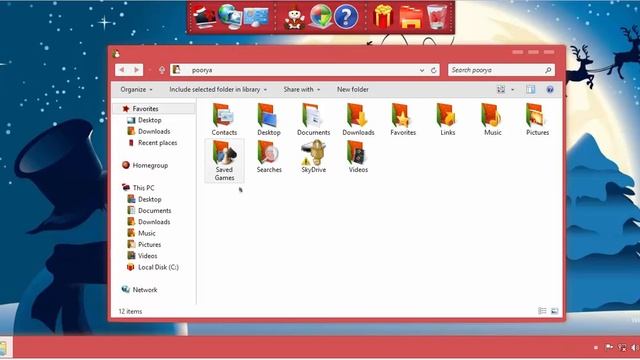
Task: Open the Windows shield icon in the dock
Action: pos(321,17)
